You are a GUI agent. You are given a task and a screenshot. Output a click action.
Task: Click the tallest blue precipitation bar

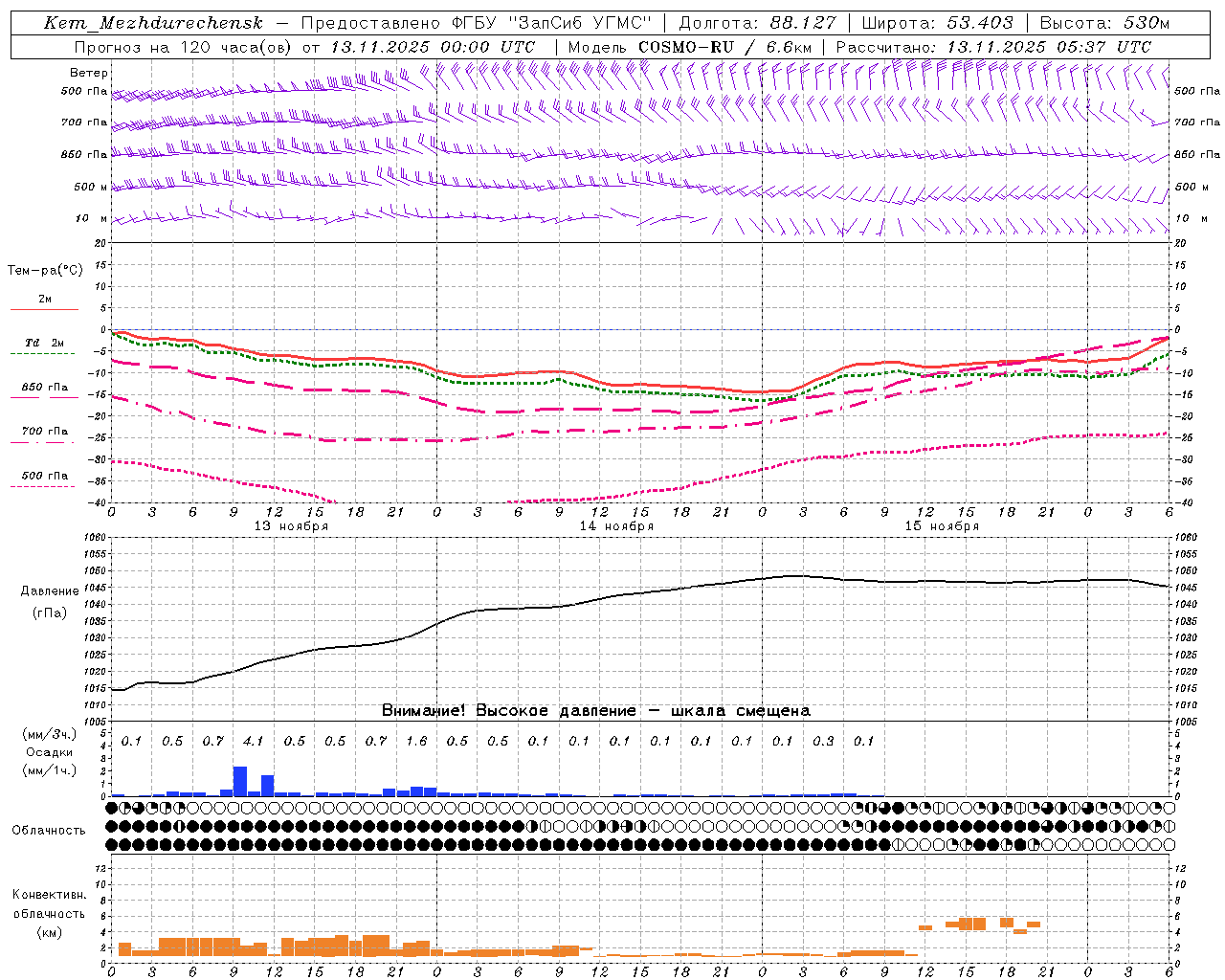[x=240, y=781]
